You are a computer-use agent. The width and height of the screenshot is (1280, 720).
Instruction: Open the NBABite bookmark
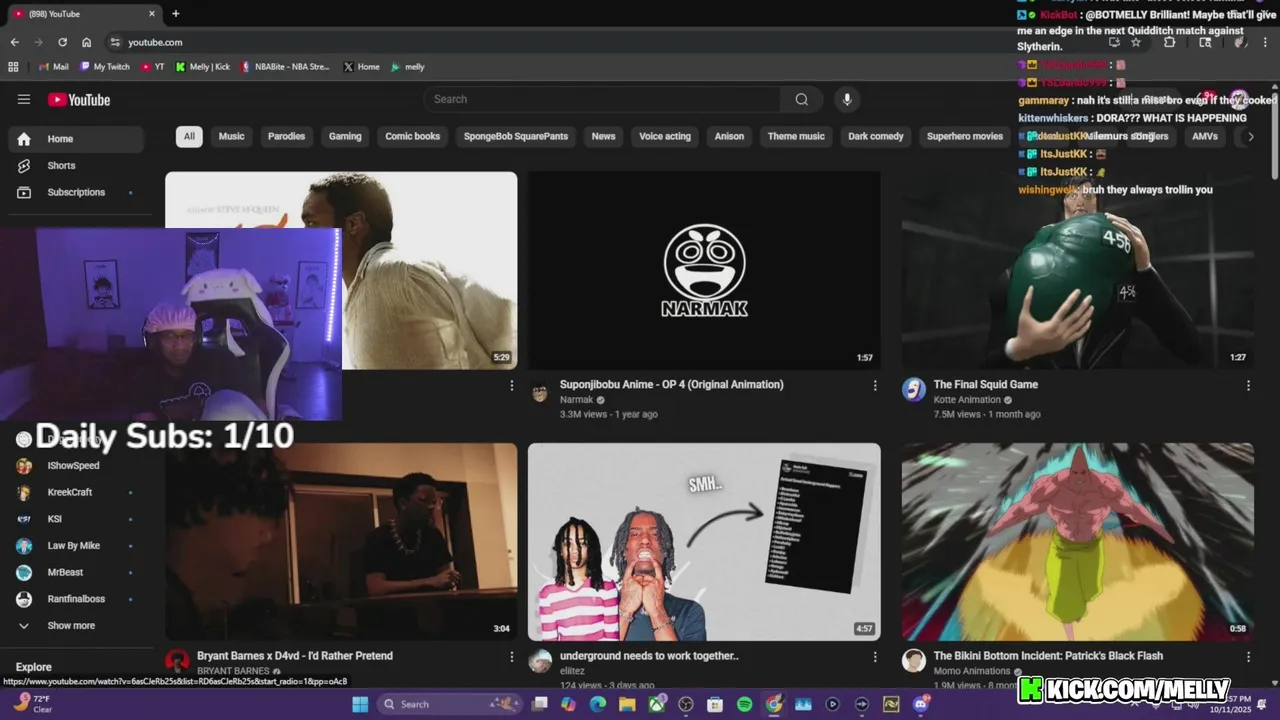click(285, 67)
